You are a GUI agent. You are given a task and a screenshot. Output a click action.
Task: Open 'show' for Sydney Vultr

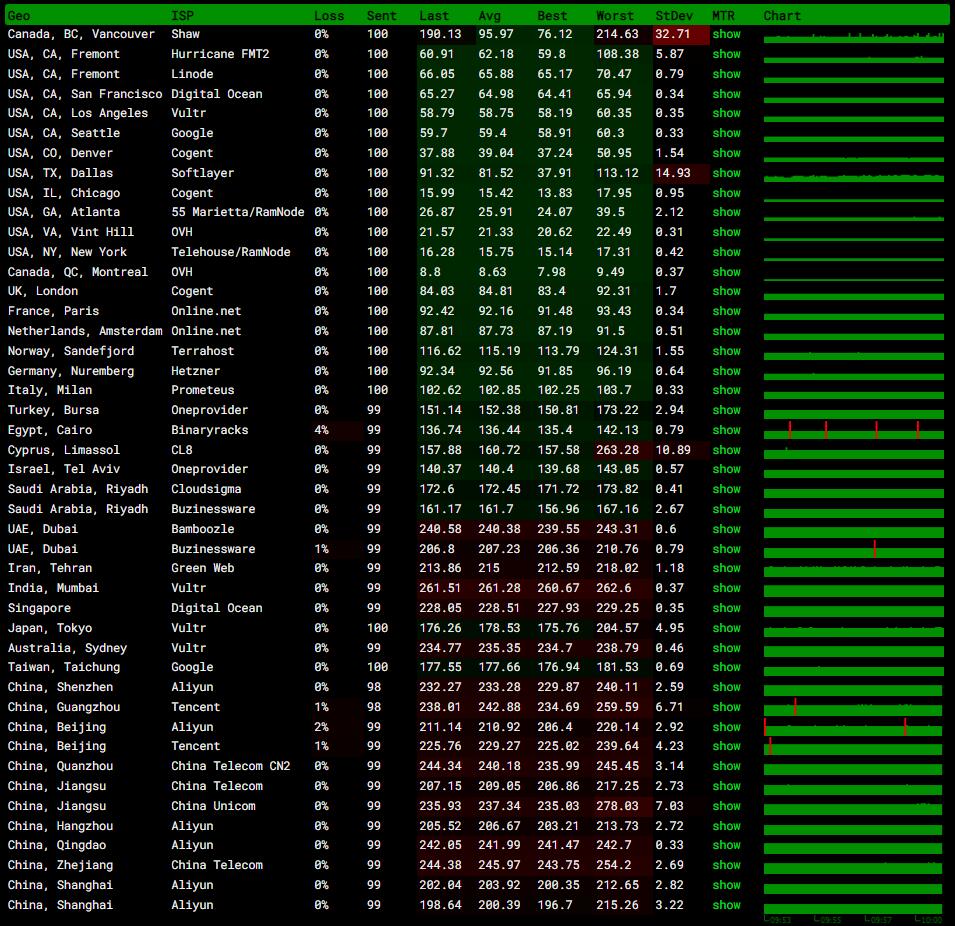[727, 648]
